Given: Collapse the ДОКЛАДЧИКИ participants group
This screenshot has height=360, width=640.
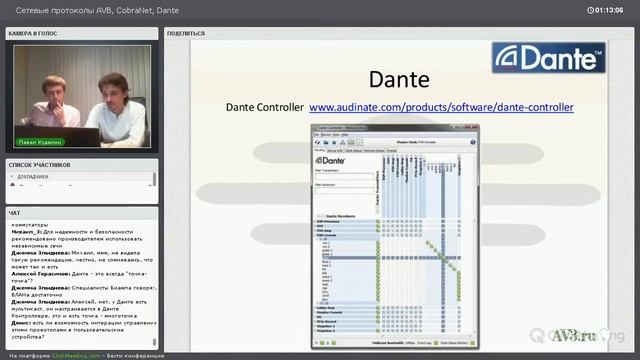Looking at the screenshot, I should (x=12, y=177).
